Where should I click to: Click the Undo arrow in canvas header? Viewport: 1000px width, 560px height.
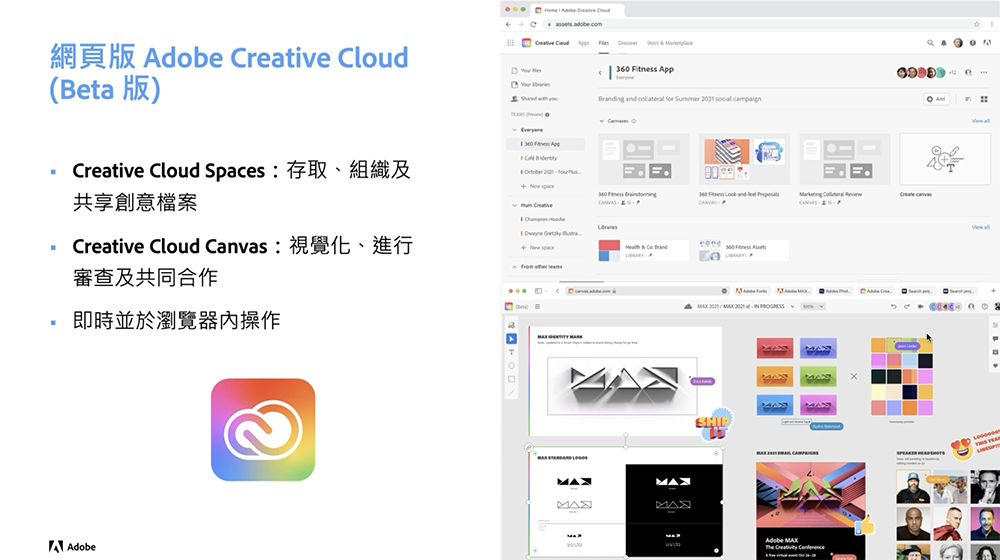click(x=893, y=307)
